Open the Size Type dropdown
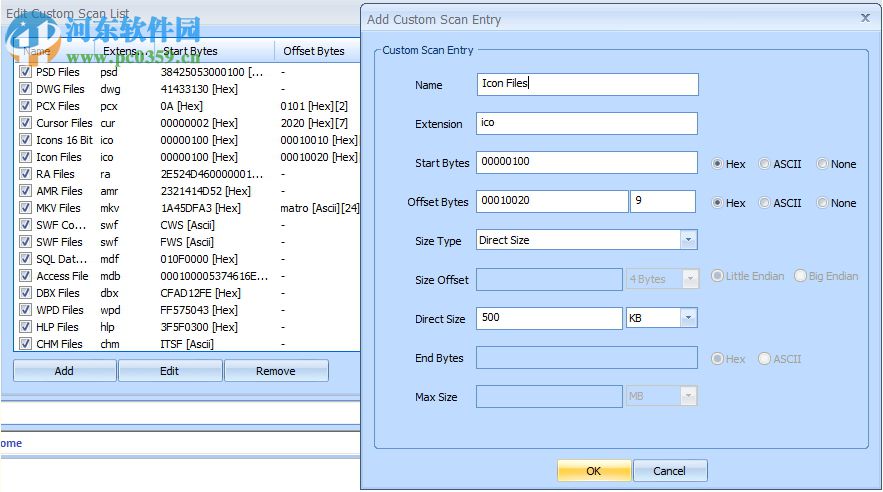The width and height of the screenshot is (883, 492). (x=688, y=240)
